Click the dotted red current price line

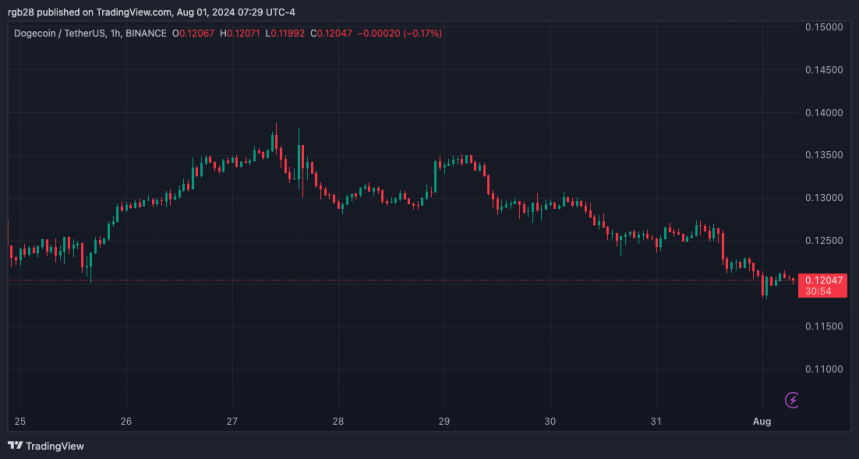[400, 280]
